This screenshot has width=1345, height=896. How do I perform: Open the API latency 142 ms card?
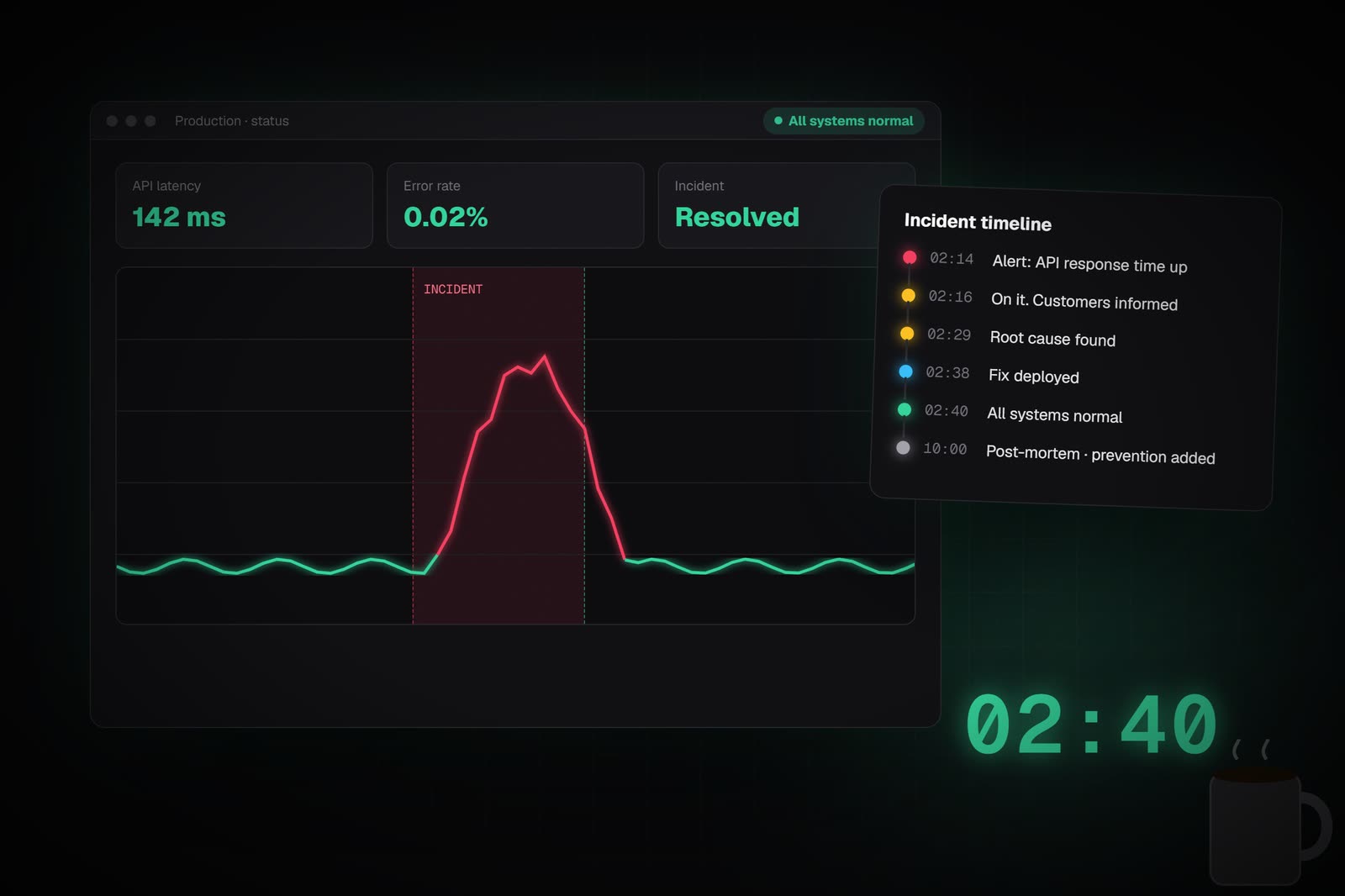point(244,205)
